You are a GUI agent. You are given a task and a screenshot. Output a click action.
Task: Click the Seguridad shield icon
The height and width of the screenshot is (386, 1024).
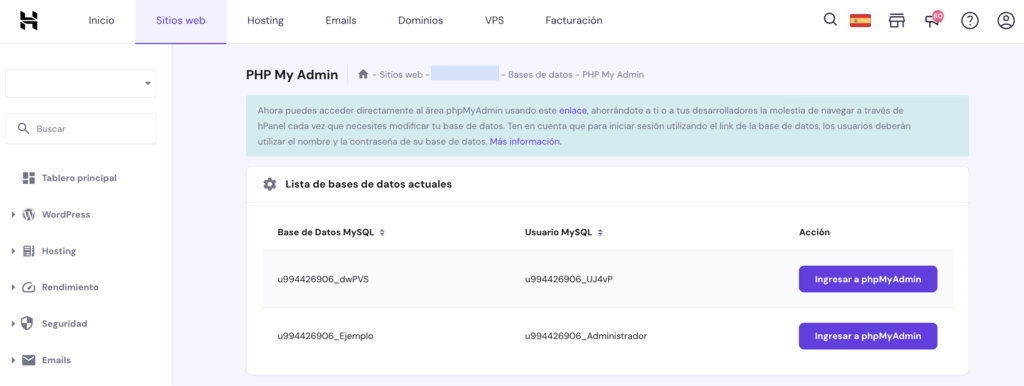pos(27,323)
